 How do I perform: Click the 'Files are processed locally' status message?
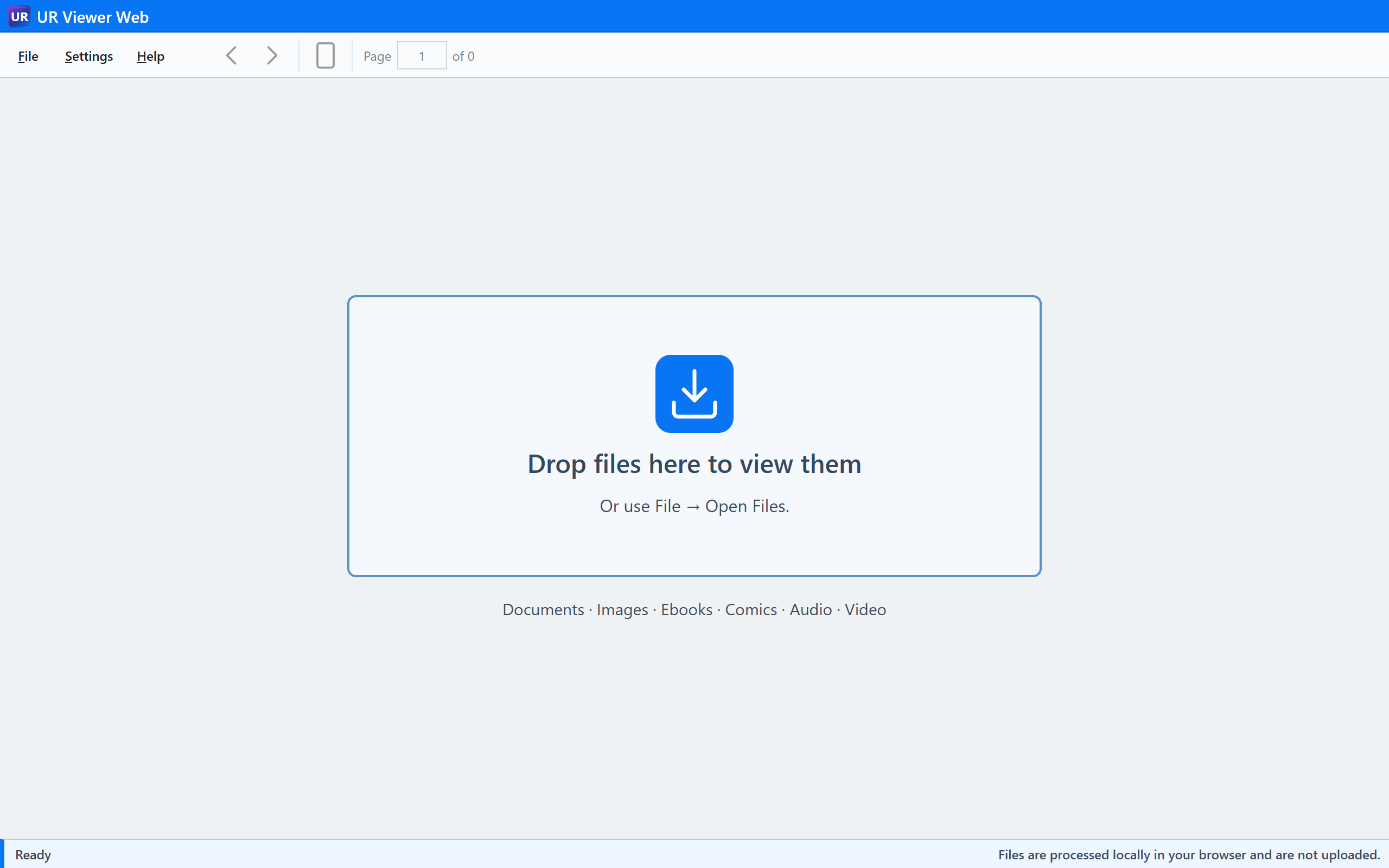pos(1189,855)
